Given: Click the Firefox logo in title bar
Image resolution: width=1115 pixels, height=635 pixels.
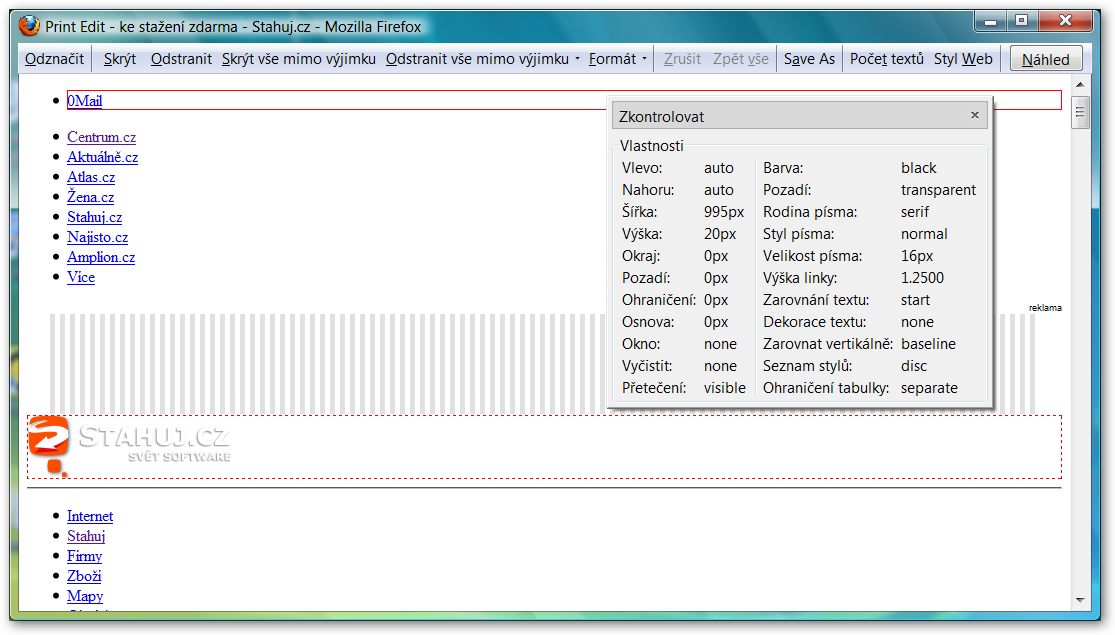Looking at the screenshot, I should [29, 26].
